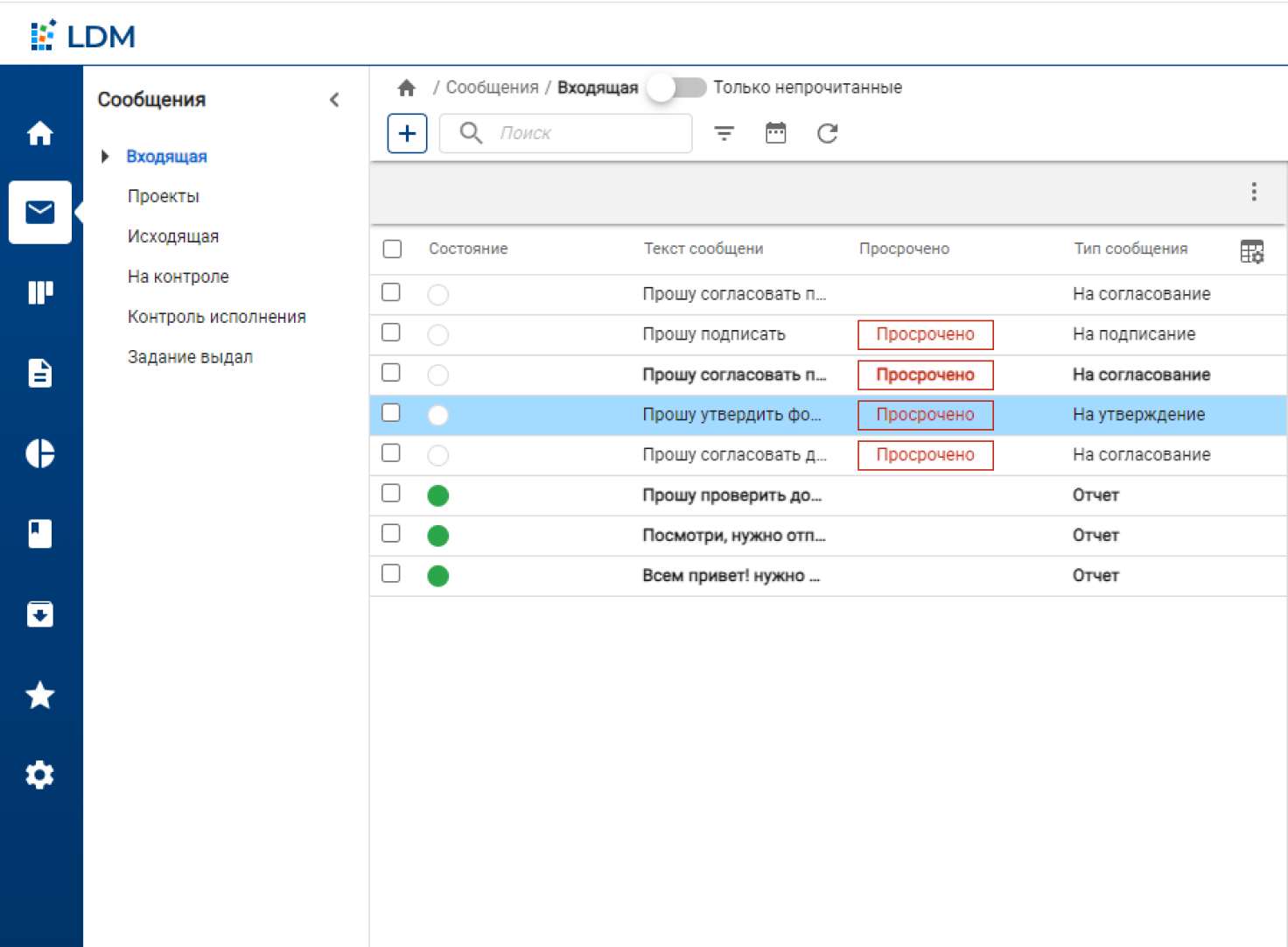Click the home icon in breadcrumb
1288x947 pixels.
[406, 88]
